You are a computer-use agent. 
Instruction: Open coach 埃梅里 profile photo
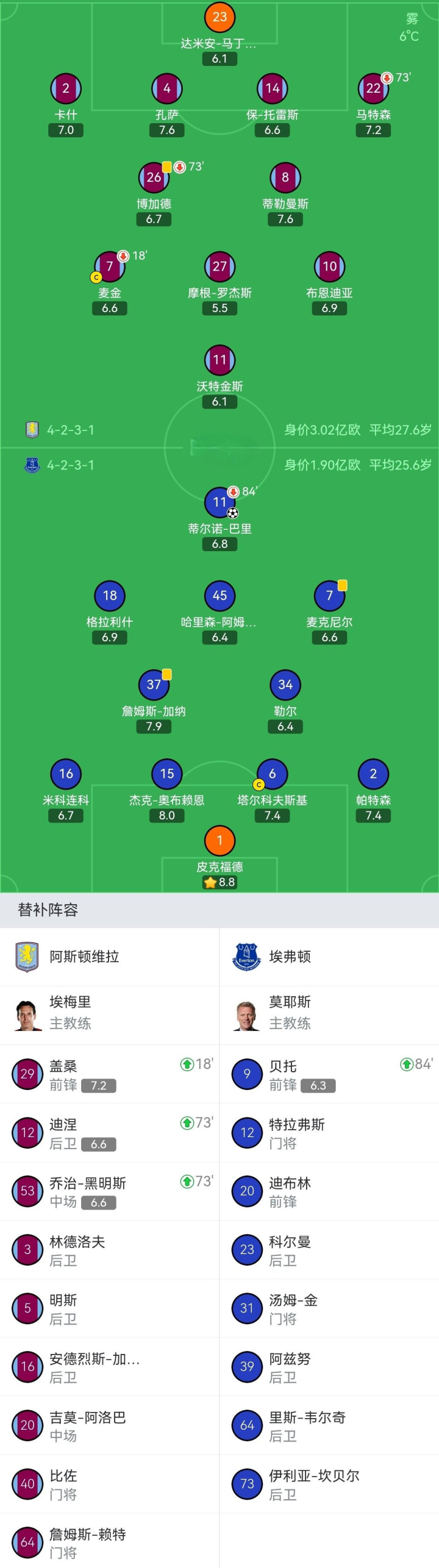[27, 1015]
